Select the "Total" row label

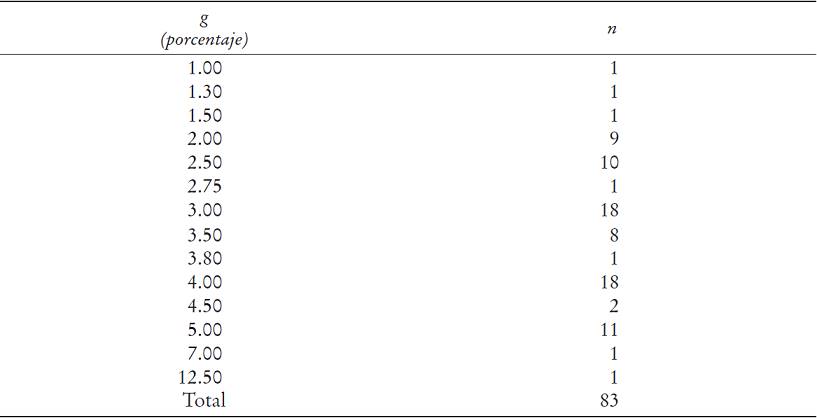[x=204, y=400]
